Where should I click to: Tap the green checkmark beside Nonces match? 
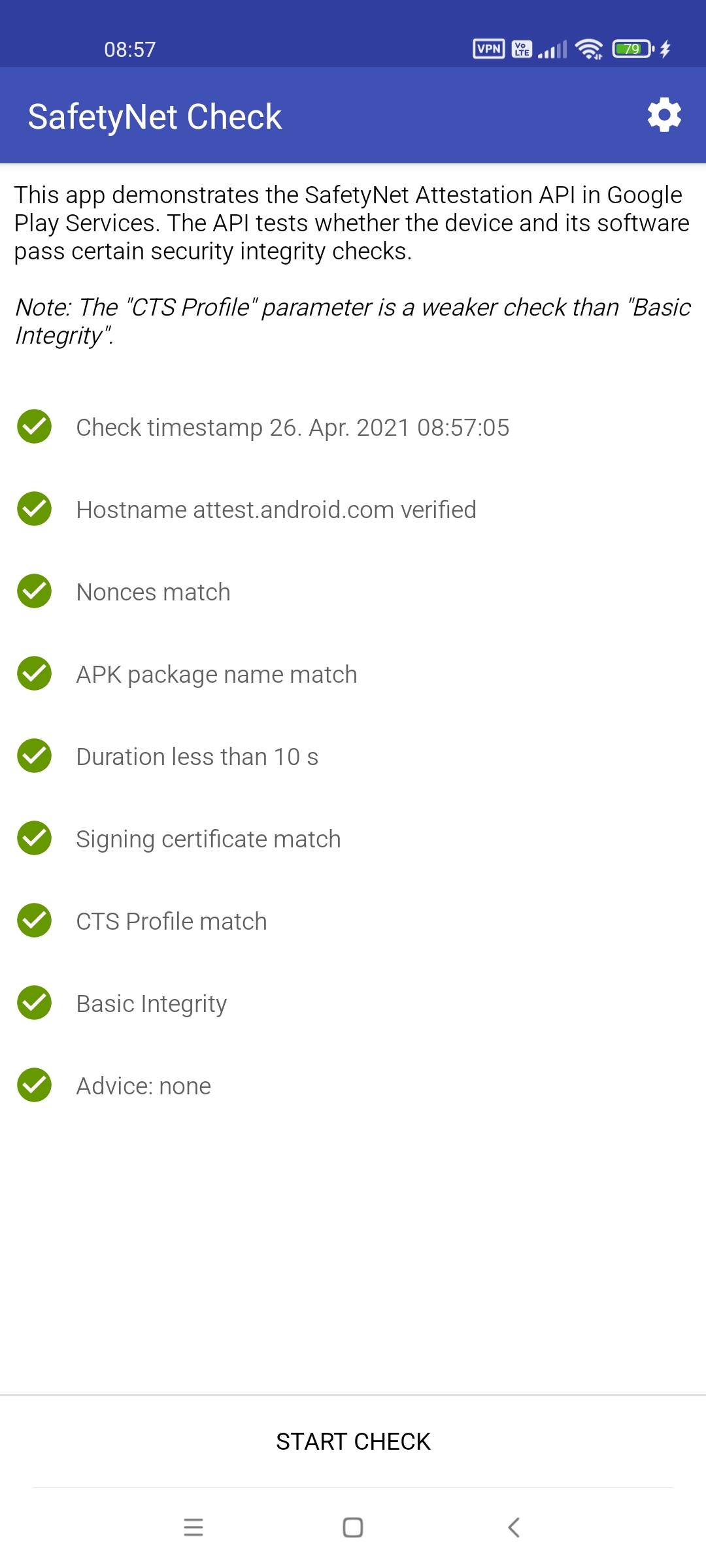35,591
